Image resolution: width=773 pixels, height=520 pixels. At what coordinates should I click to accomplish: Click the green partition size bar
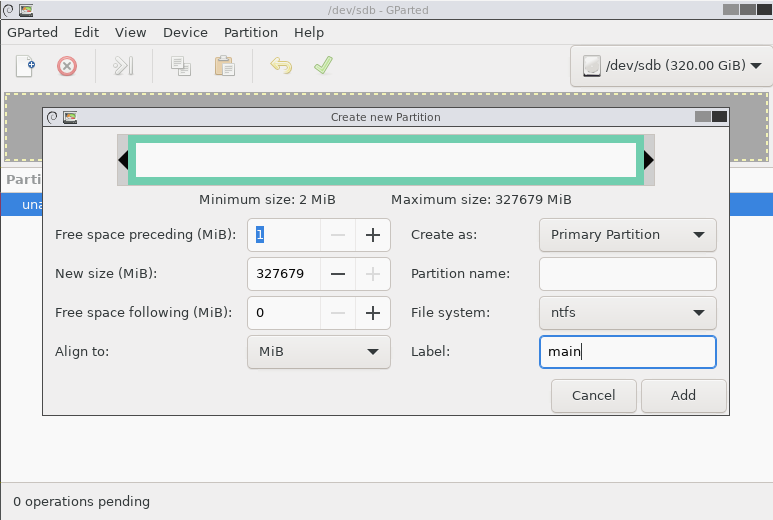(386, 160)
